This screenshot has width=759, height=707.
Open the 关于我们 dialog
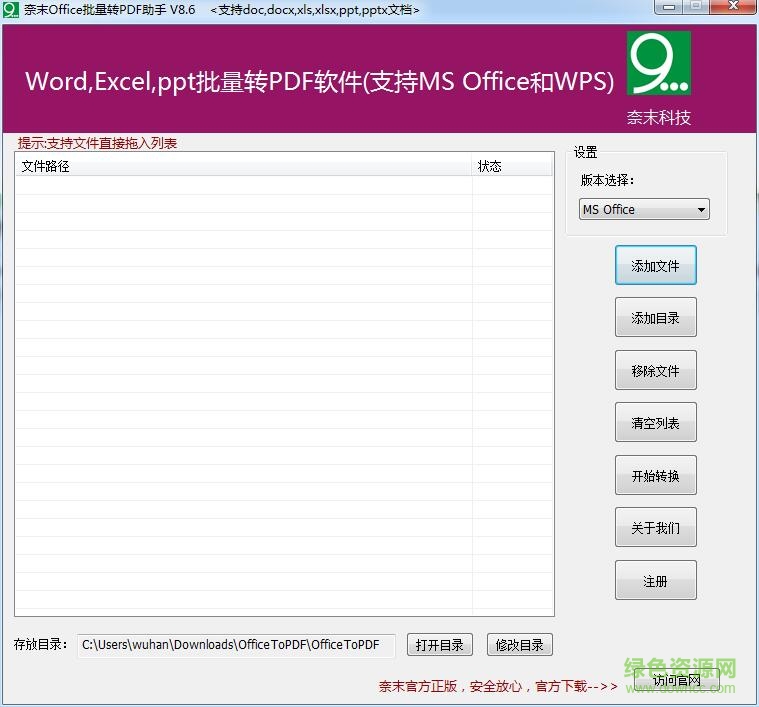click(x=655, y=528)
